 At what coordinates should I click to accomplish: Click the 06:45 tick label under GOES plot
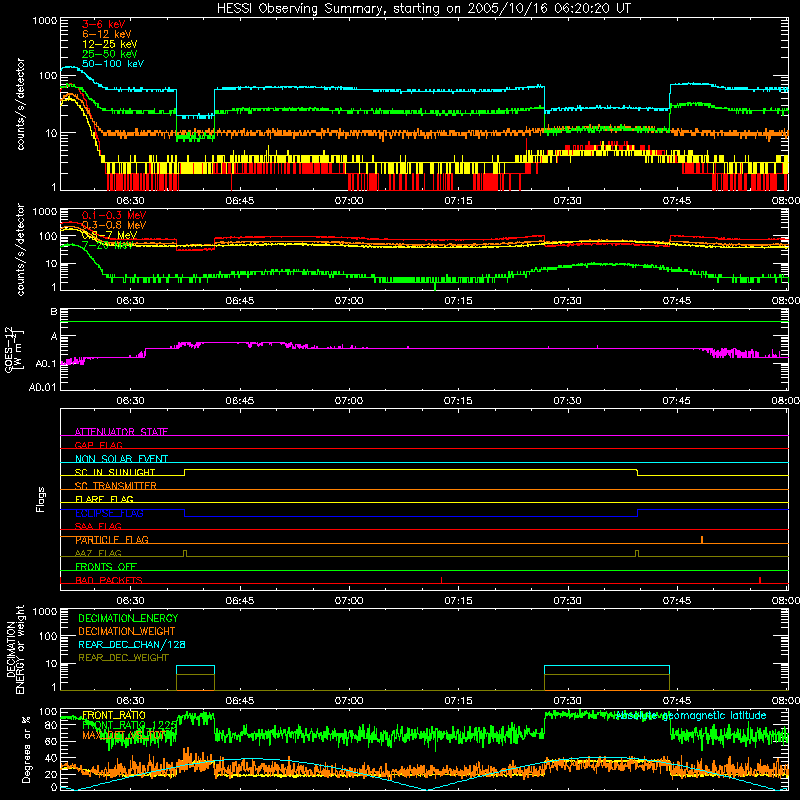(240, 401)
